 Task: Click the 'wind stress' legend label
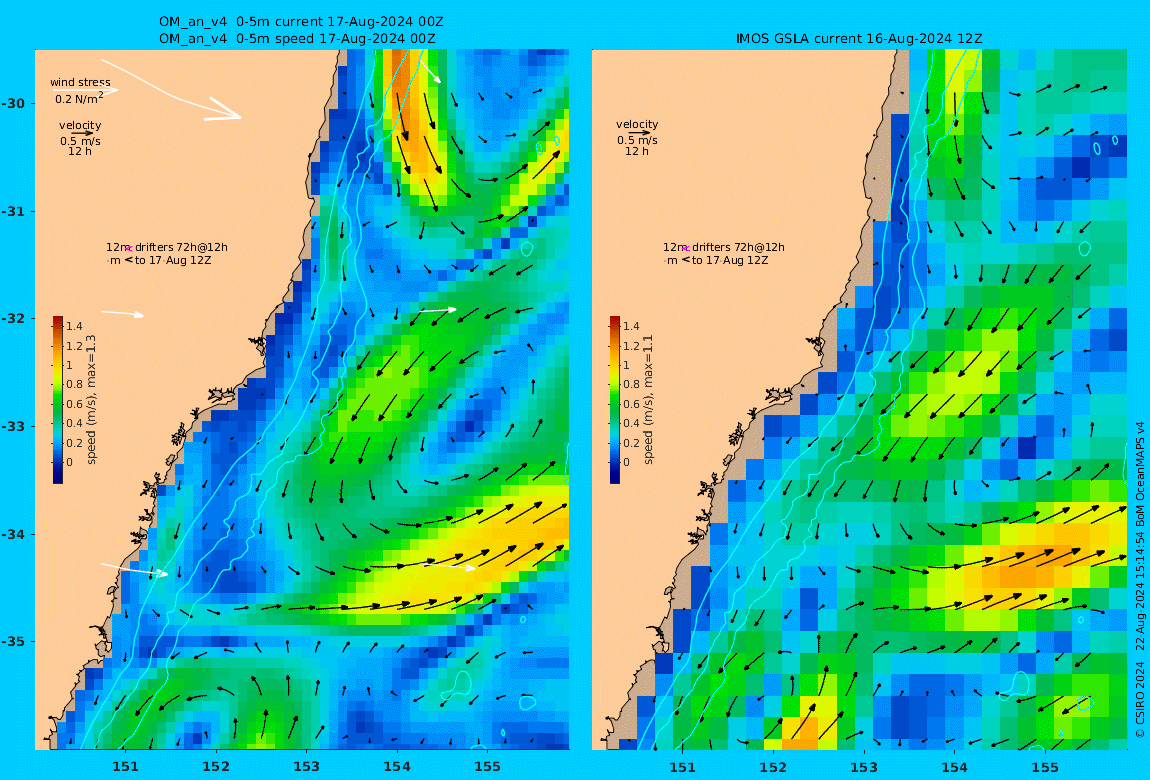point(81,82)
